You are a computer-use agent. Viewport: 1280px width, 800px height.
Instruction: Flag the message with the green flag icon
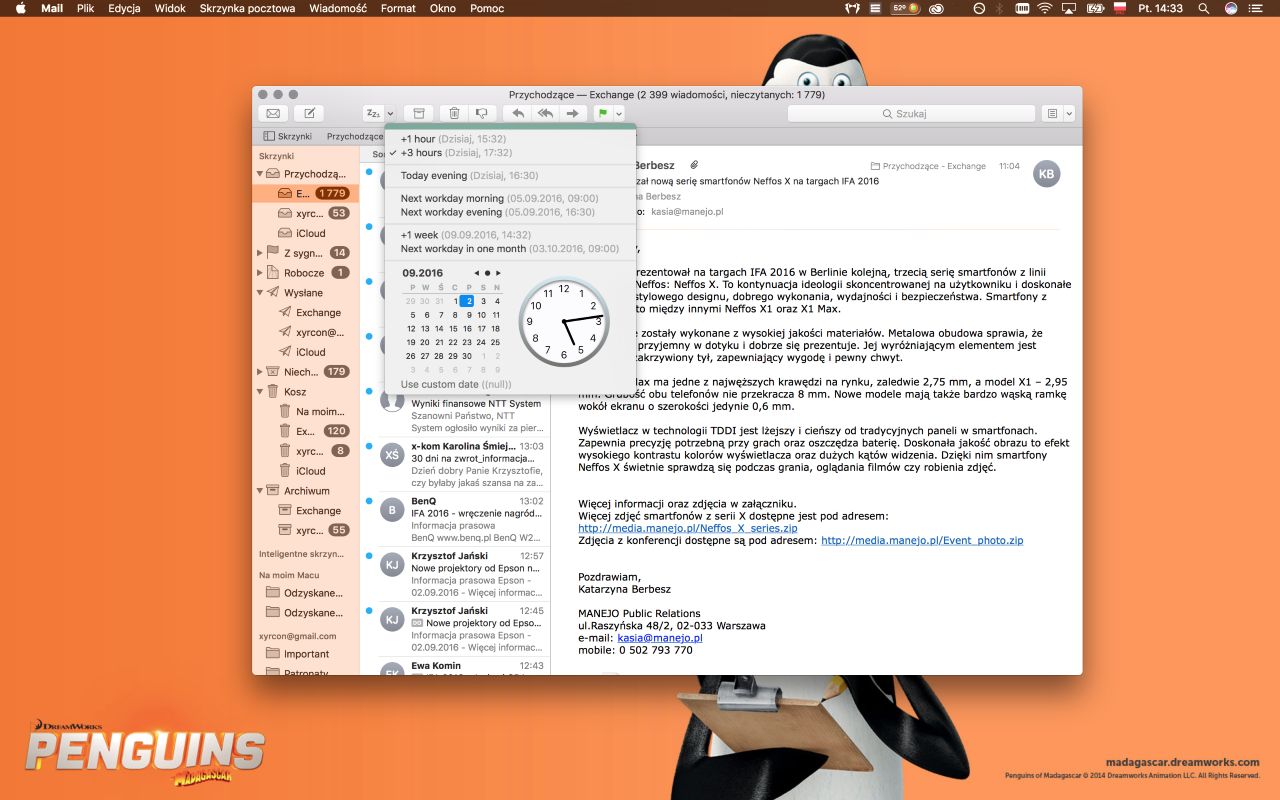click(x=603, y=114)
